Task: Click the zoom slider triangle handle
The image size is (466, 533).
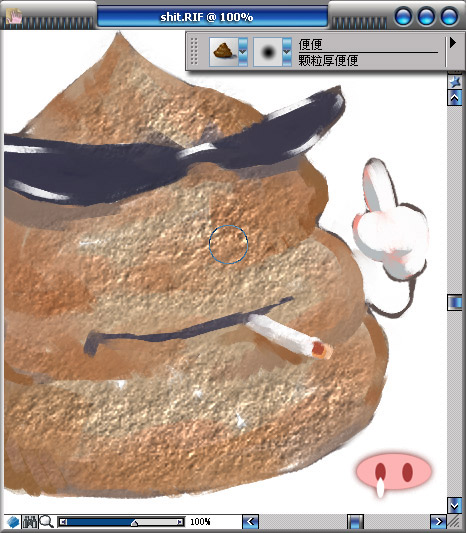Action: click(135, 523)
